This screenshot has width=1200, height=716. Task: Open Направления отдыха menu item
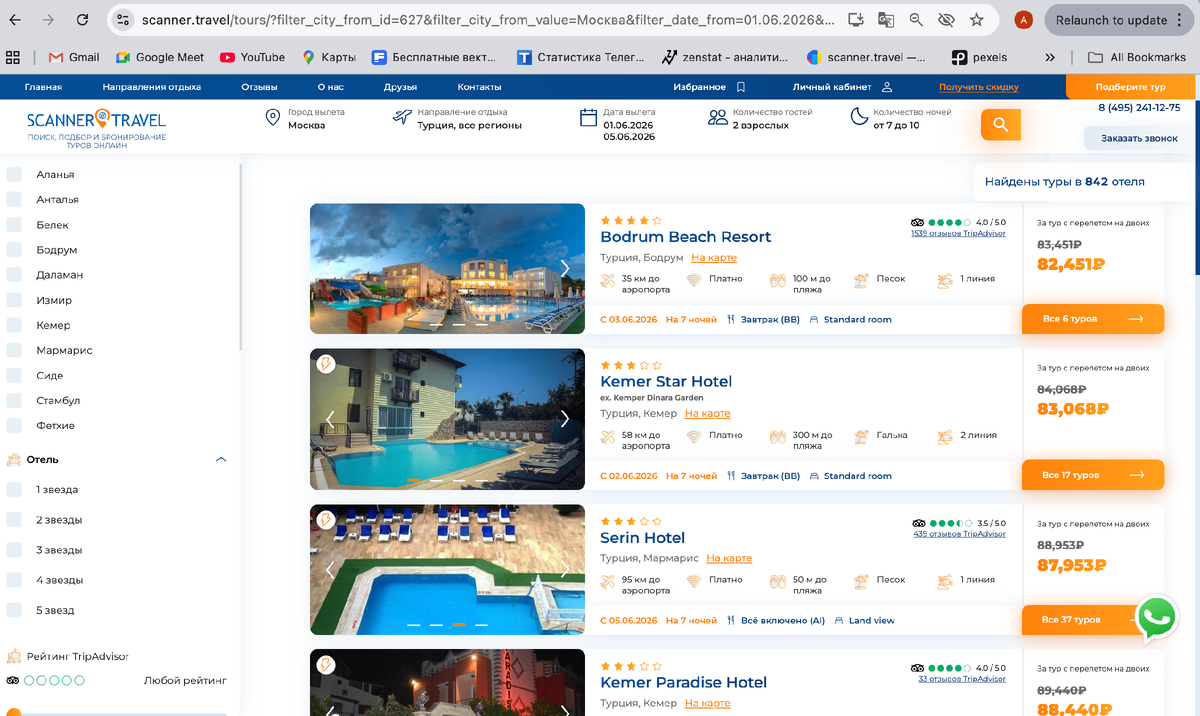[x=152, y=87]
